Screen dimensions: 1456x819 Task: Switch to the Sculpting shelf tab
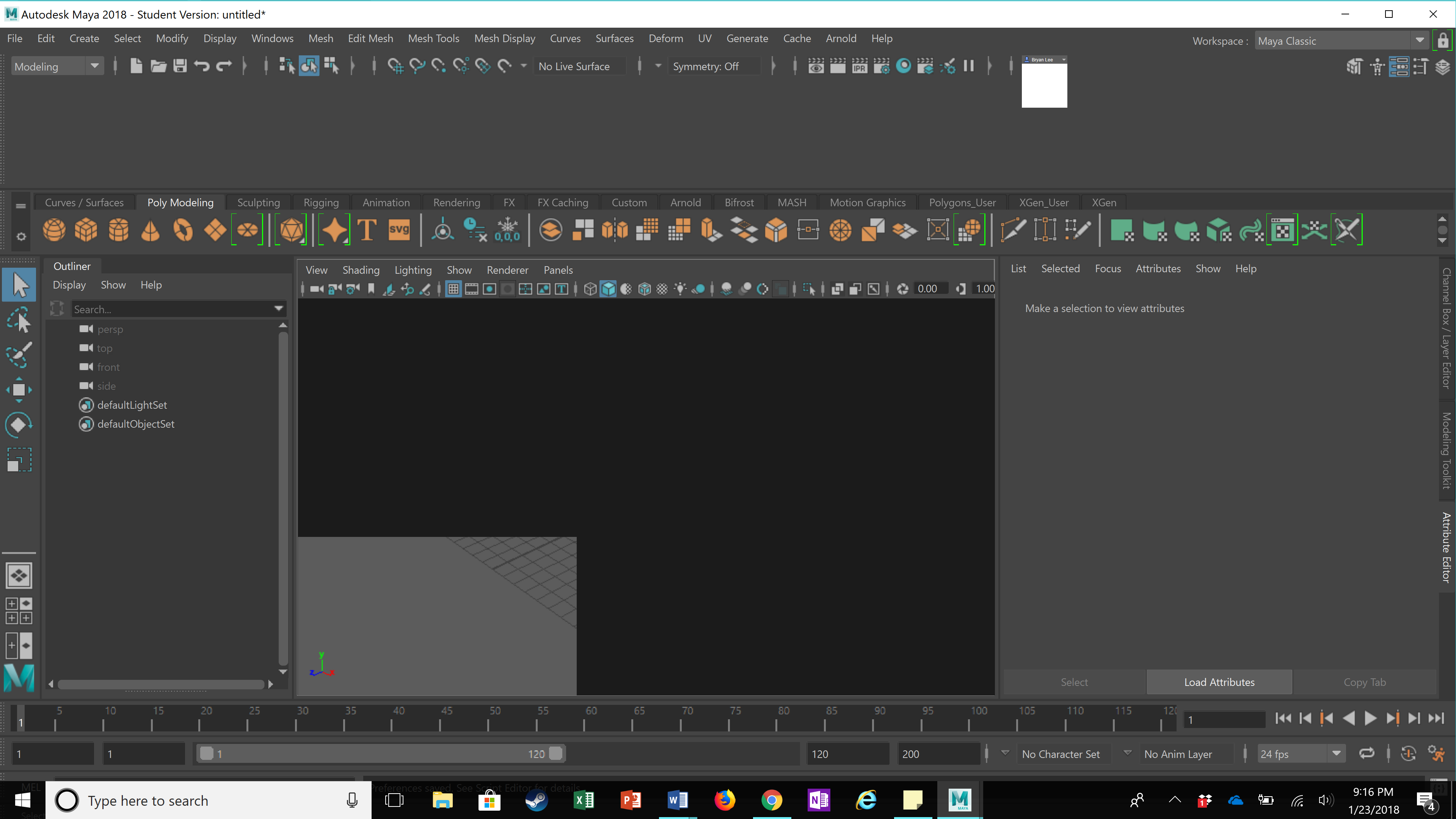[x=258, y=202]
